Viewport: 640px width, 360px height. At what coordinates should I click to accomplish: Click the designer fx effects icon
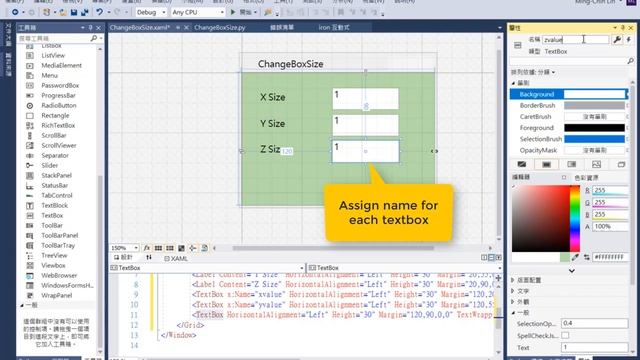pos(147,248)
